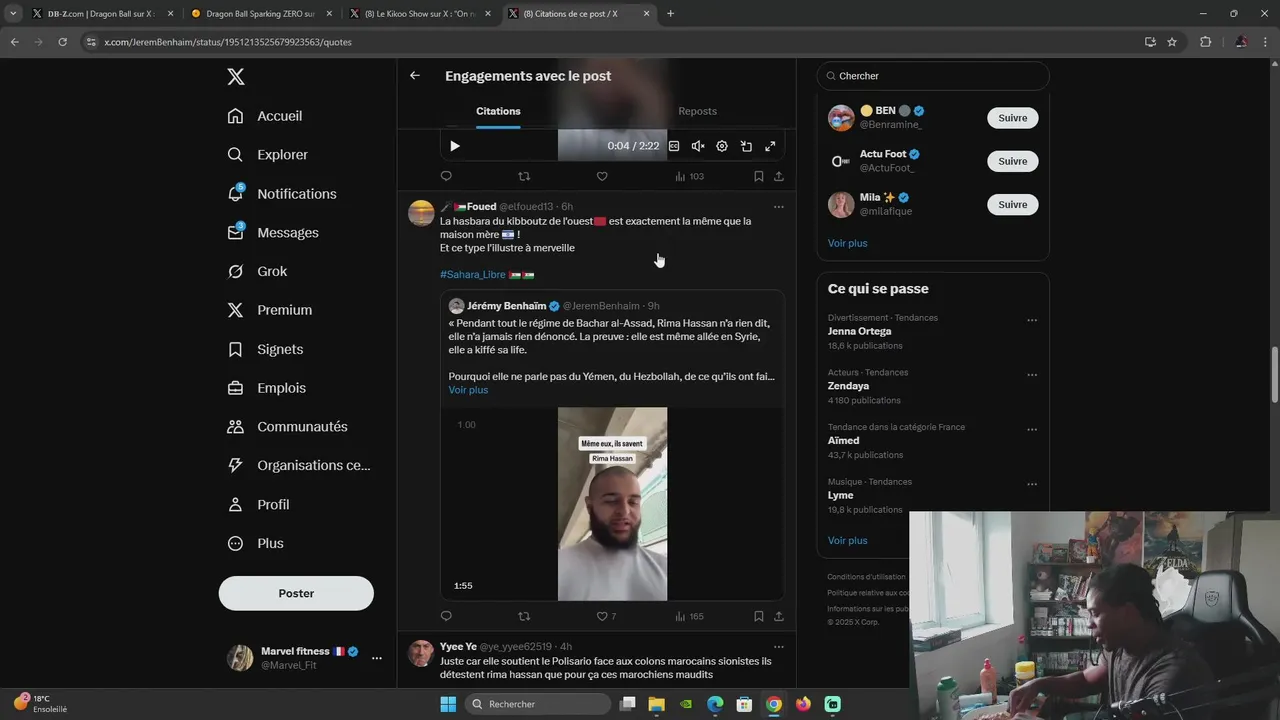Open a new Chrome tab

point(670,14)
